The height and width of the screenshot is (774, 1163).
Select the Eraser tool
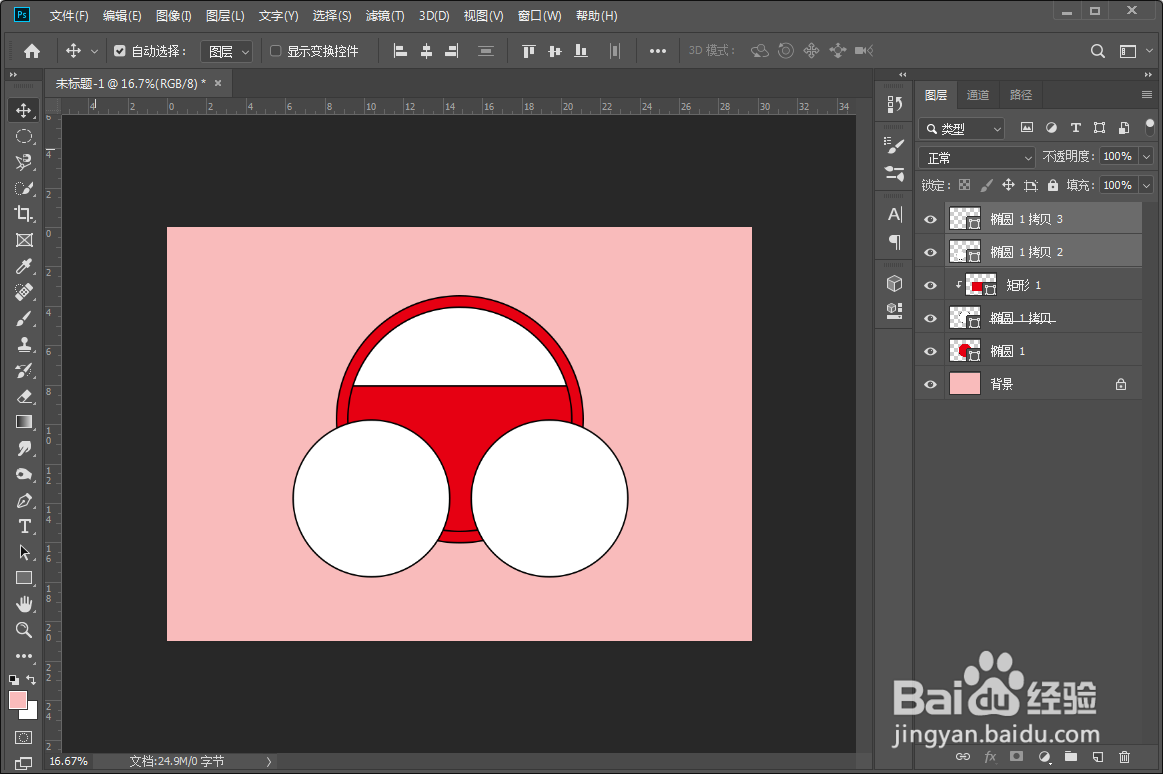point(24,396)
